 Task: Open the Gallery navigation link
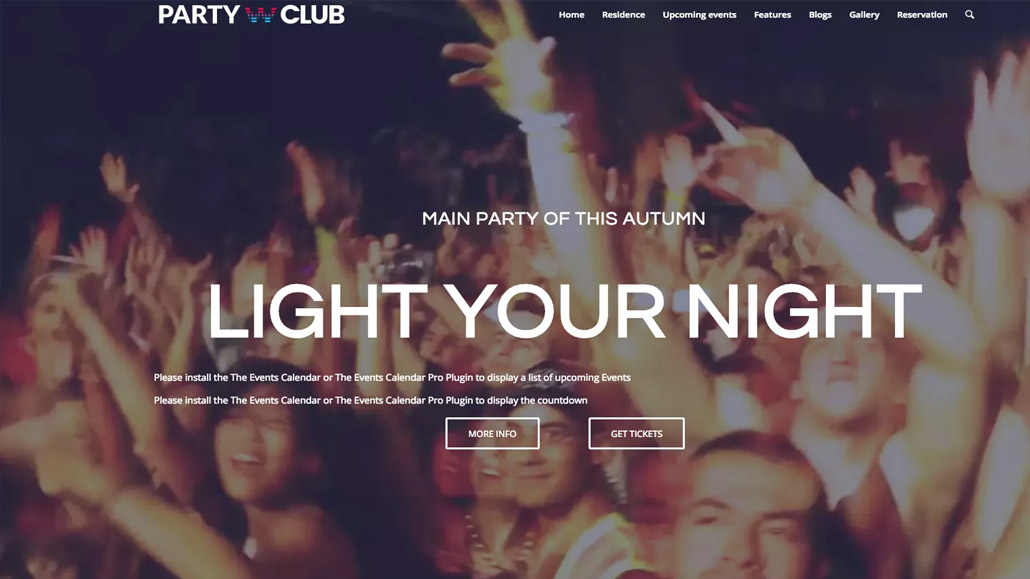[864, 14]
